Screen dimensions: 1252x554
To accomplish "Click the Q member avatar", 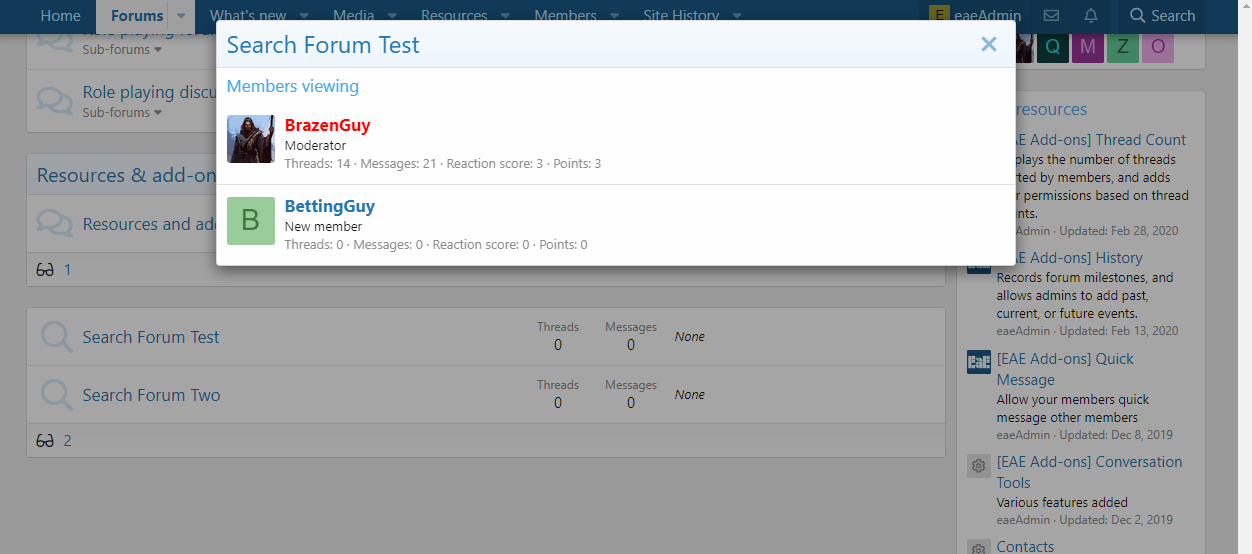I will pos(1053,47).
